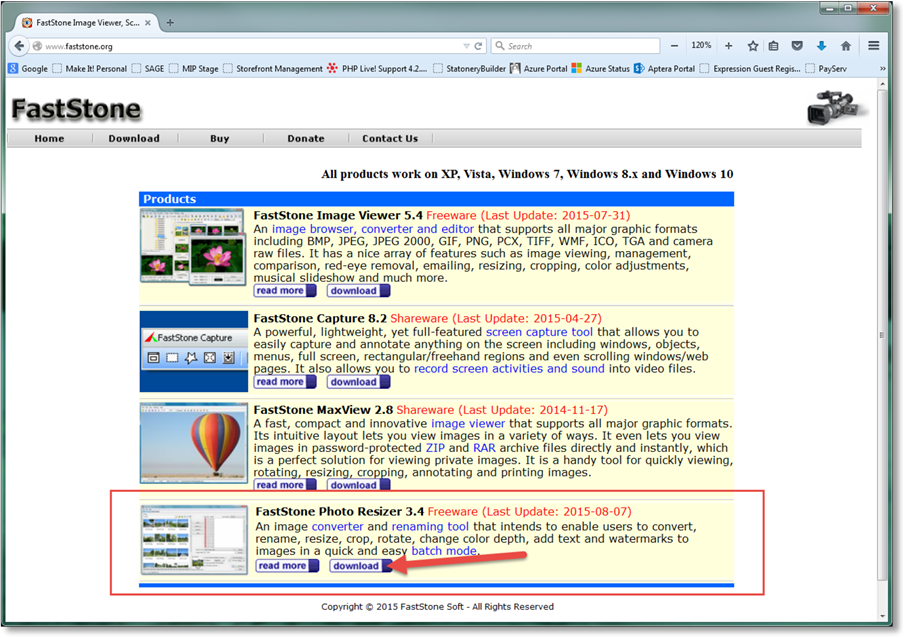Open the URL history dropdown arrow
The height and width of the screenshot is (638, 904).
click(466, 46)
